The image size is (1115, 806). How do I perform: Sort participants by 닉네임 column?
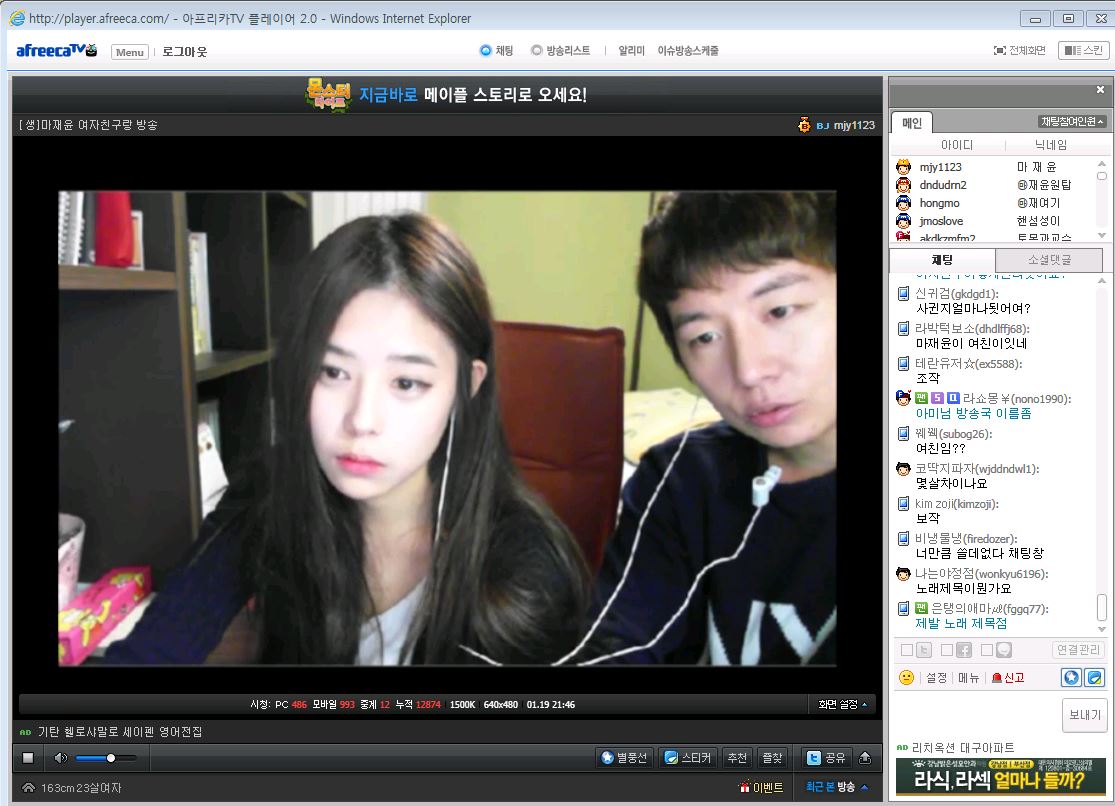pyautogui.click(x=1050, y=145)
